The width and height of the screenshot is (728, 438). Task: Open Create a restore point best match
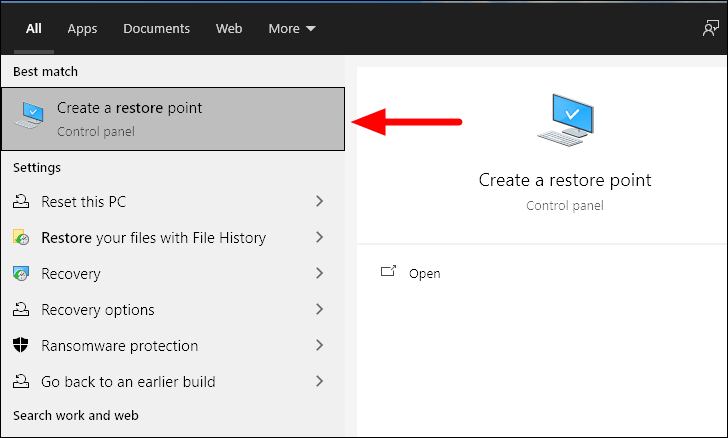click(x=173, y=119)
